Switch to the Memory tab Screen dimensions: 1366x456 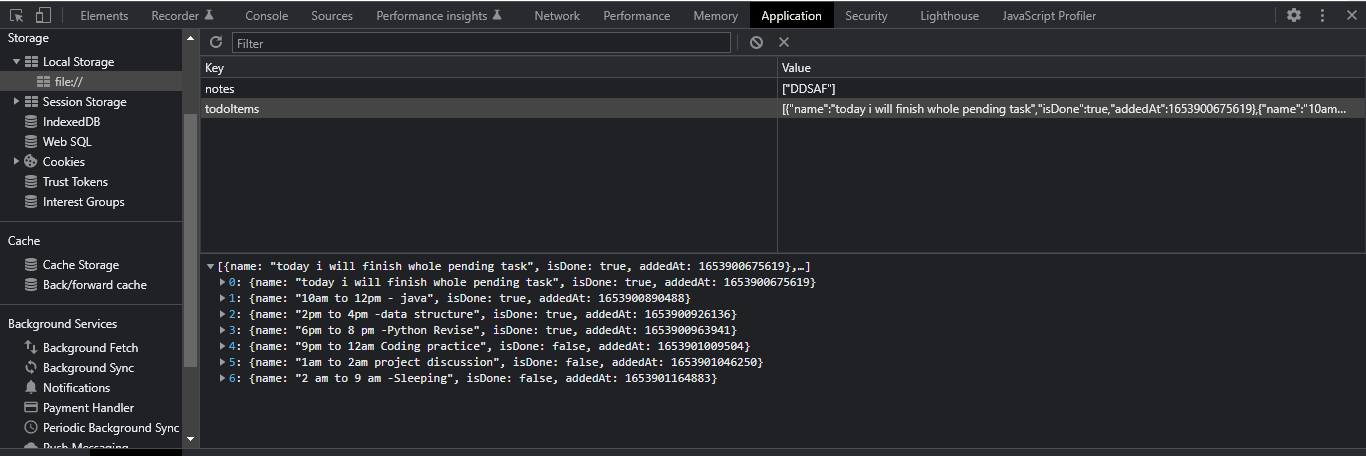coord(716,15)
